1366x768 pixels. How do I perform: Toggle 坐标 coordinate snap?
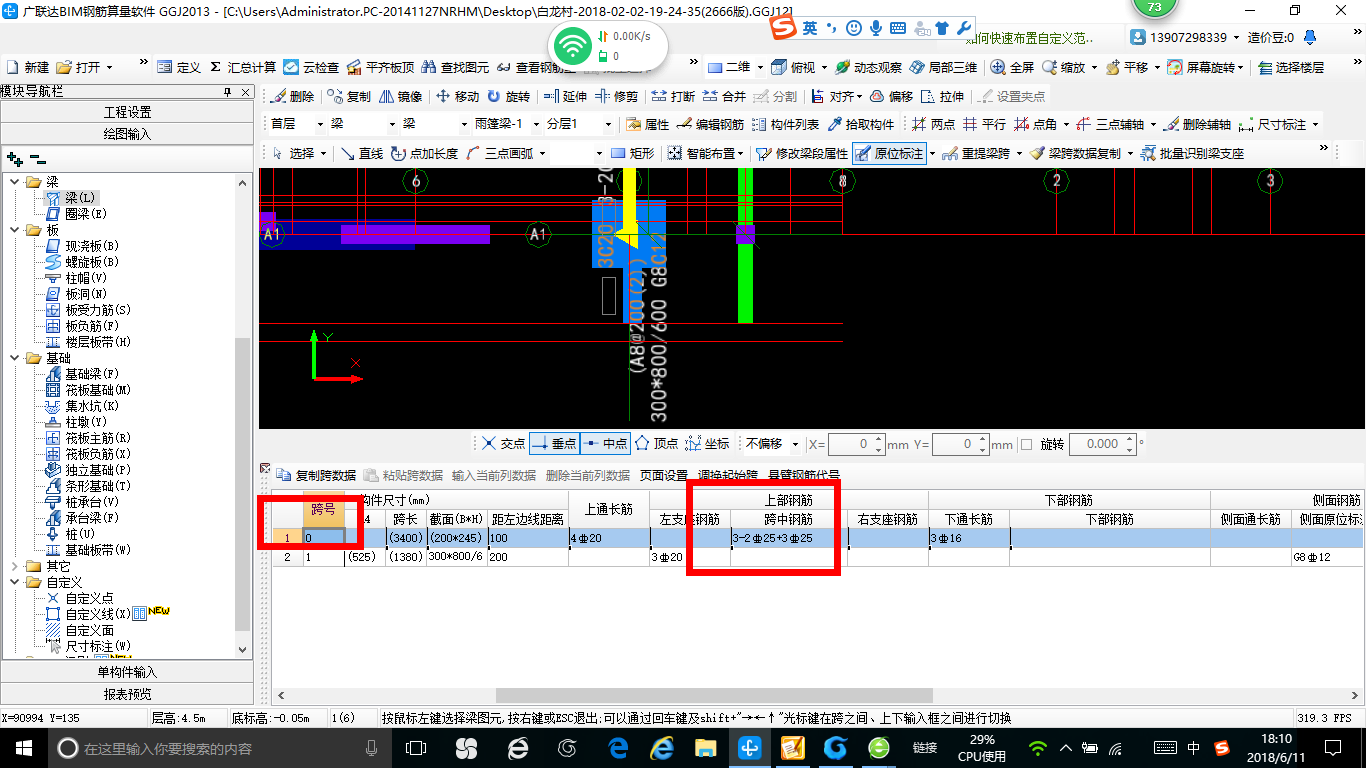[707, 443]
